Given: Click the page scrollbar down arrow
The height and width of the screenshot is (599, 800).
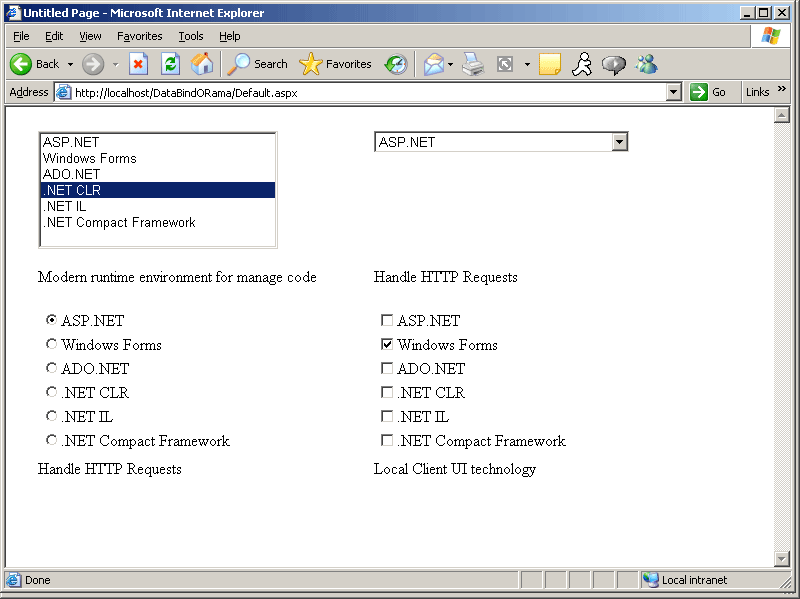Looking at the screenshot, I should (782, 558).
